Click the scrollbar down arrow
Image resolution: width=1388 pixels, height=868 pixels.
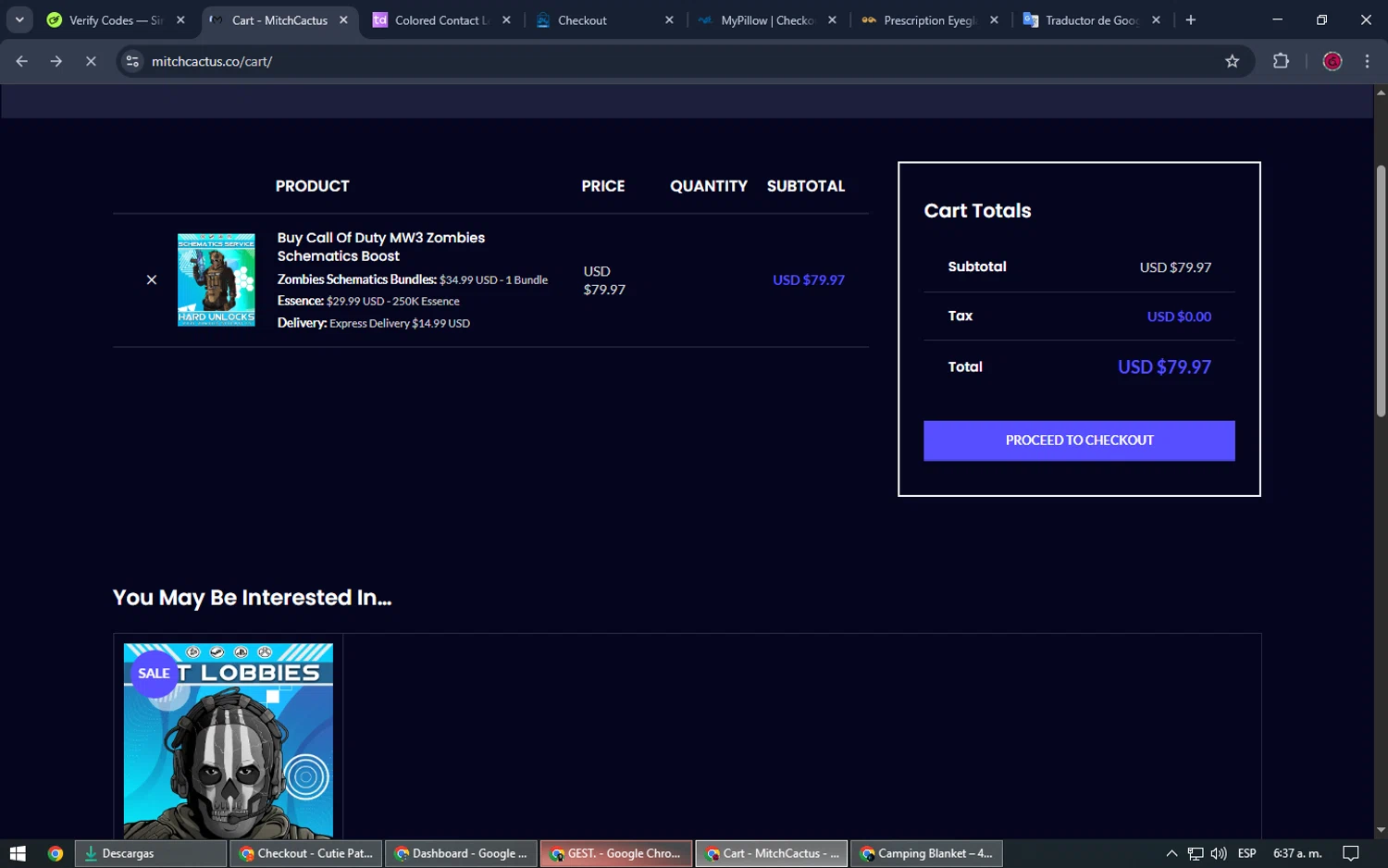[x=1381, y=830]
